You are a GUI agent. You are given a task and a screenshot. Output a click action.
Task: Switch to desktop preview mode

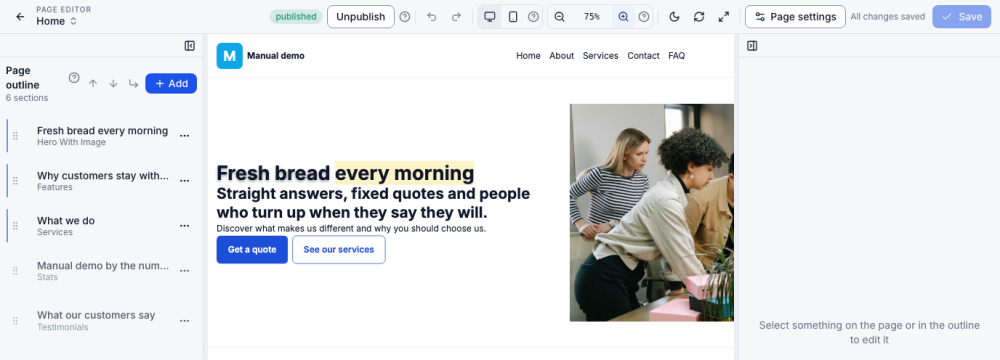click(x=490, y=17)
